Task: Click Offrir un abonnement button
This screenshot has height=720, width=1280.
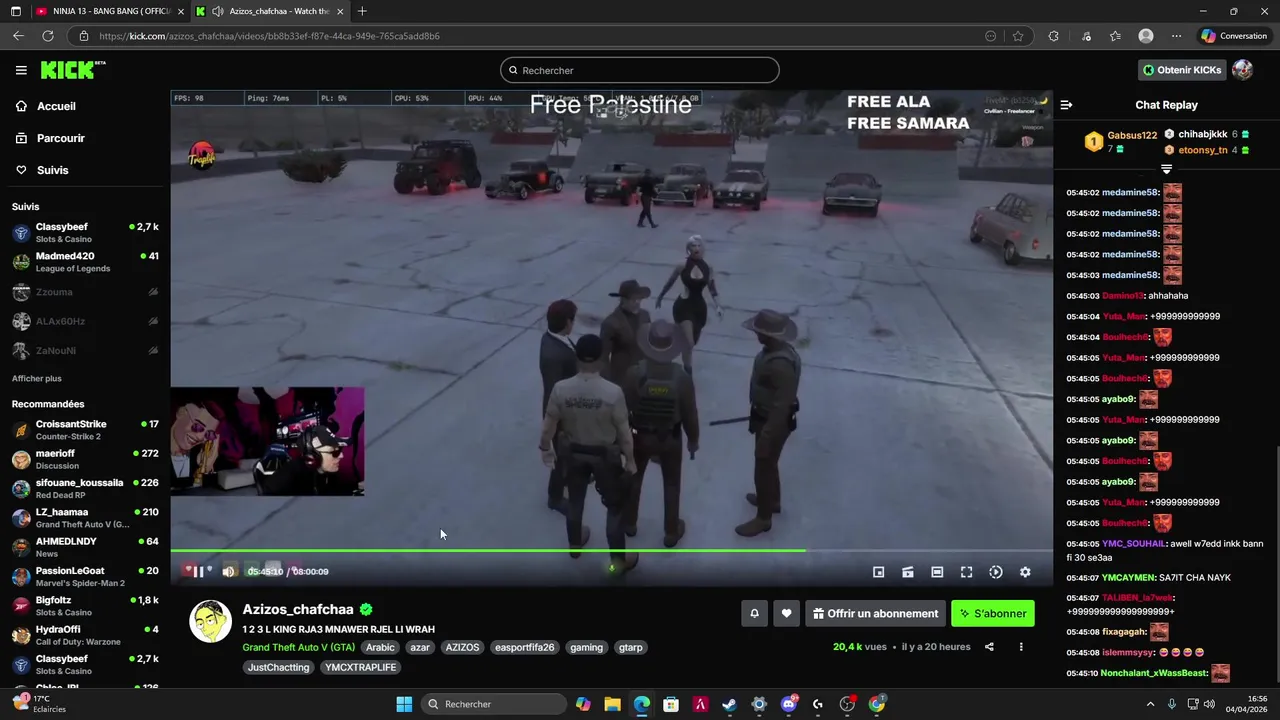Action: pyautogui.click(x=875, y=614)
